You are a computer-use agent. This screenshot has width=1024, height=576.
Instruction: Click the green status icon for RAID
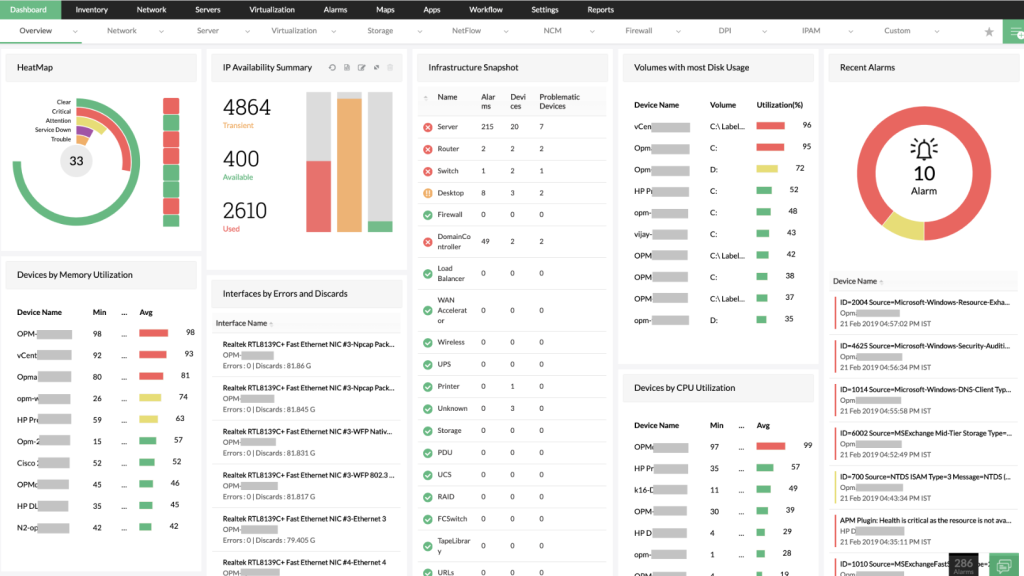[428, 498]
